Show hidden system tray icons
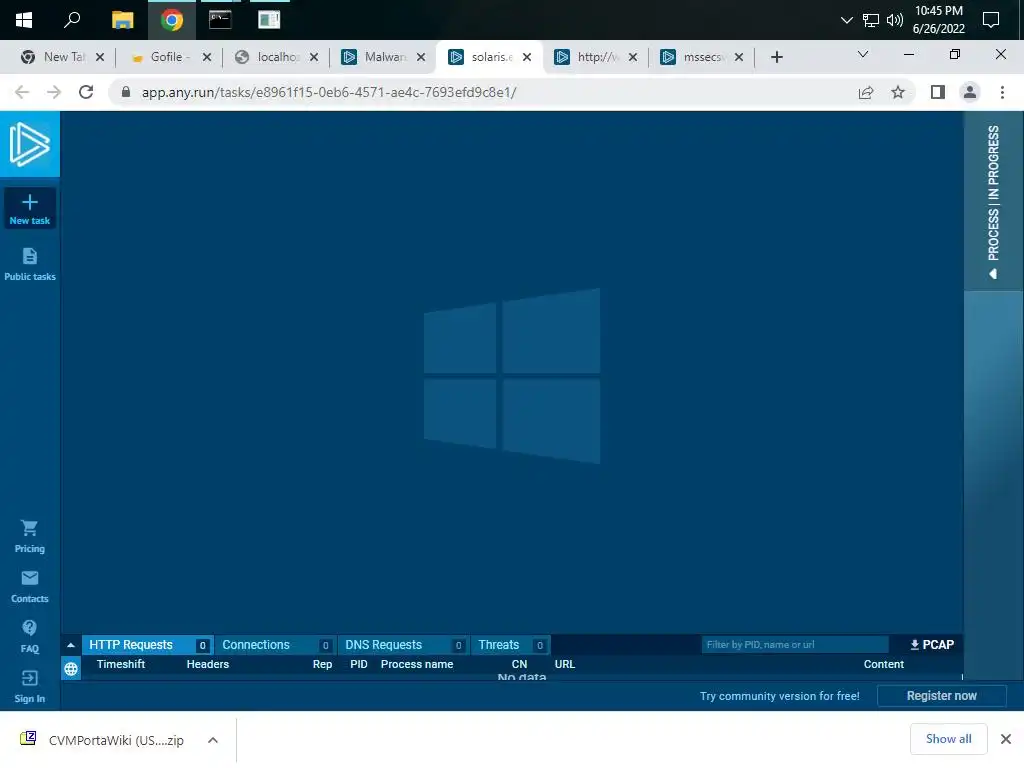Screen dimensions: 1024x768 pyautogui.click(x=846, y=20)
